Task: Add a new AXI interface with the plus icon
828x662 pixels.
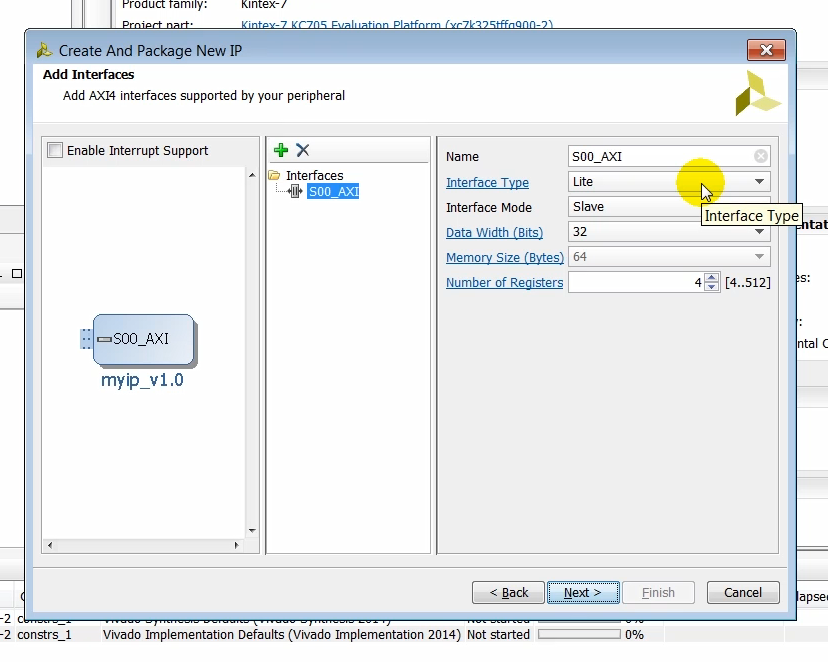Action: tap(280, 149)
